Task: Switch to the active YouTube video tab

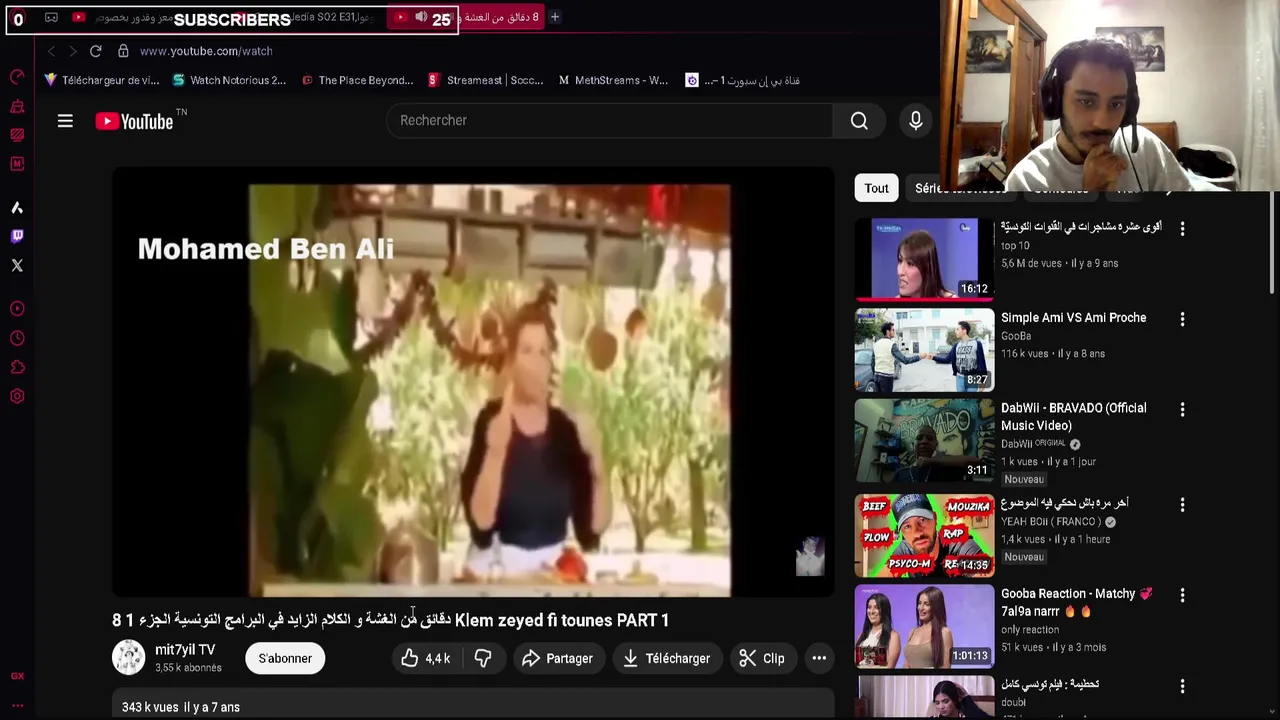Action: click(466, 17)
